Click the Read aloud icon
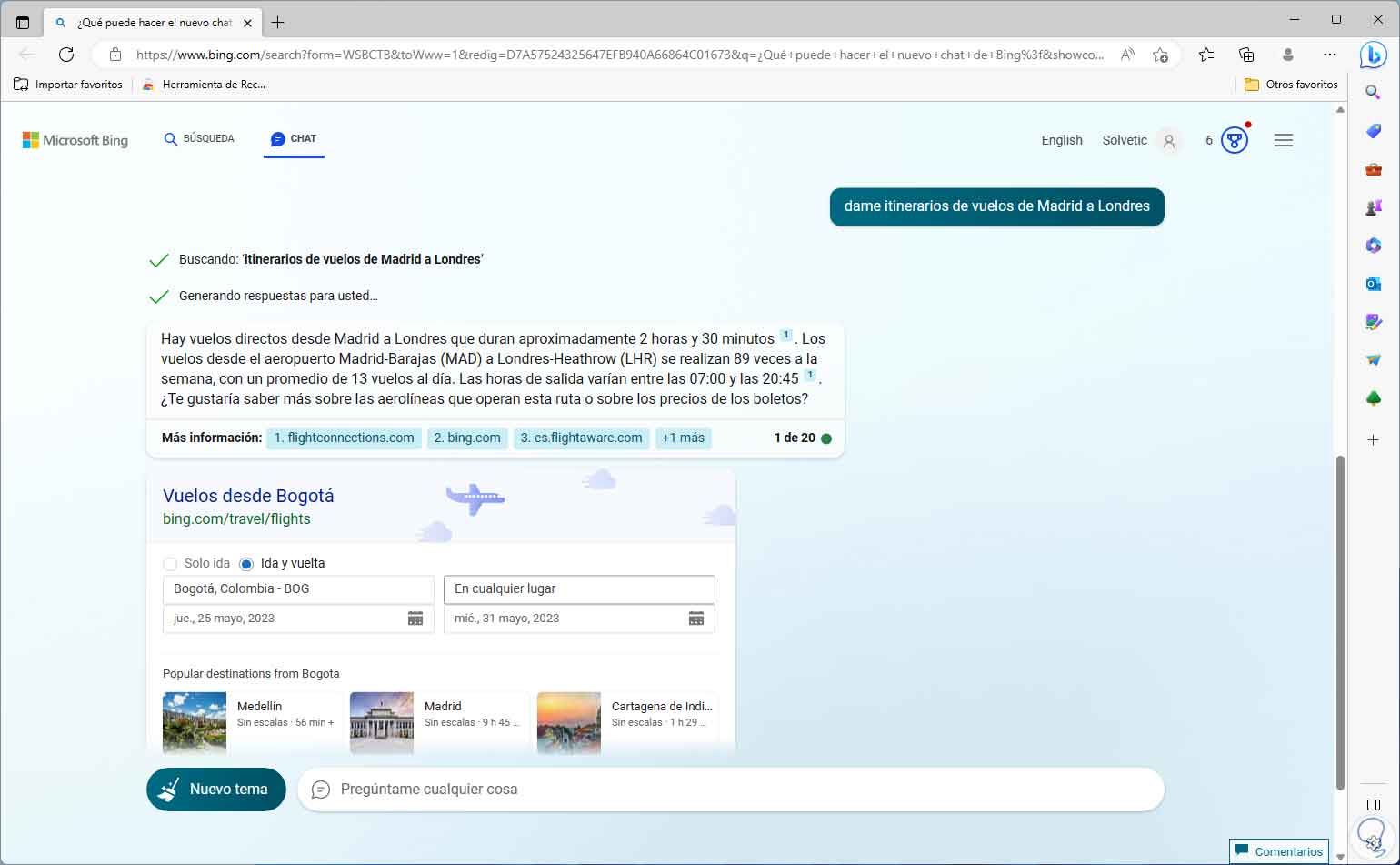The height and width of the screenshot is (865, 1400). tap(1127, 55)
